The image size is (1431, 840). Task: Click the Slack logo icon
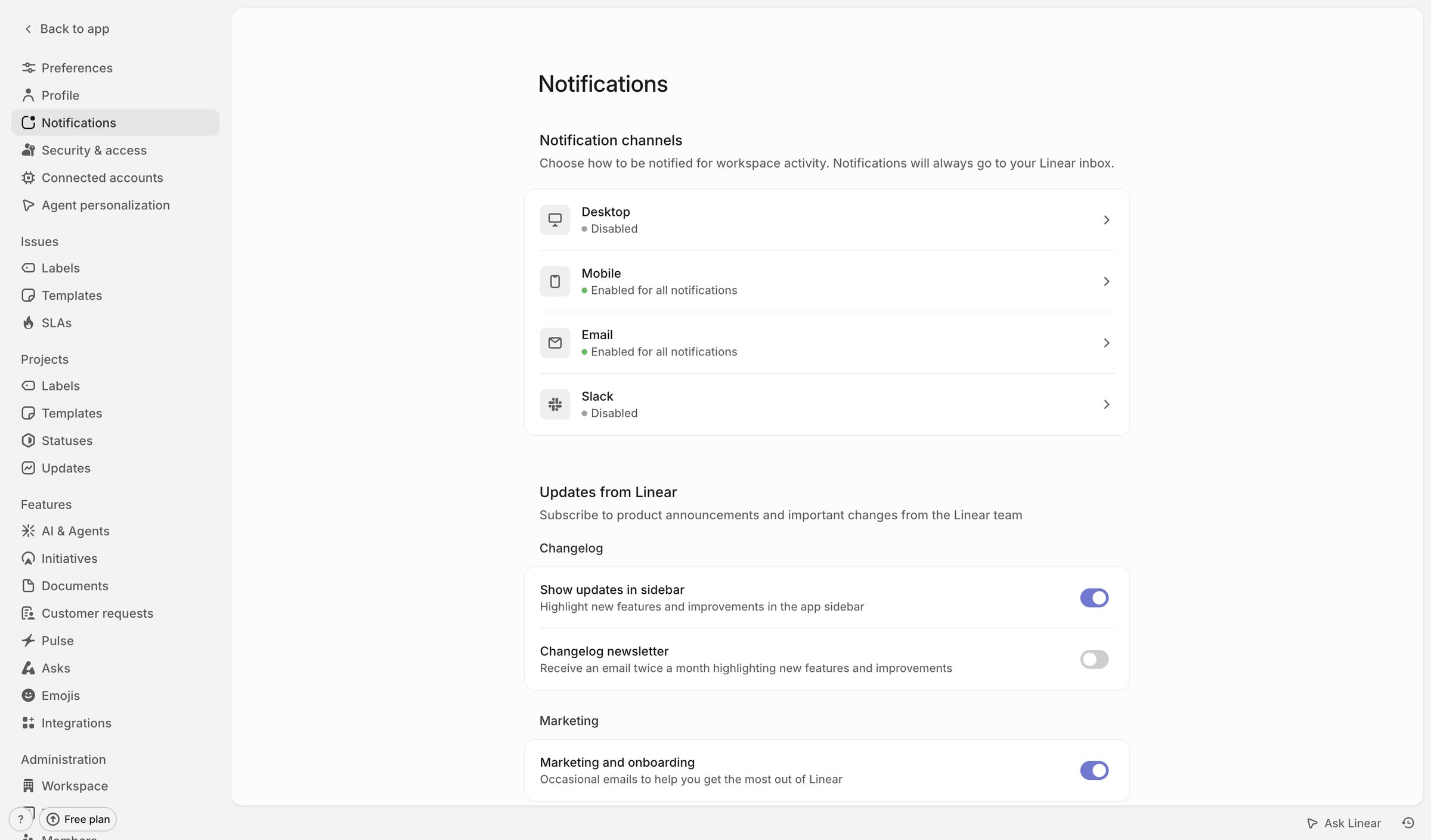tap(555, 404)
